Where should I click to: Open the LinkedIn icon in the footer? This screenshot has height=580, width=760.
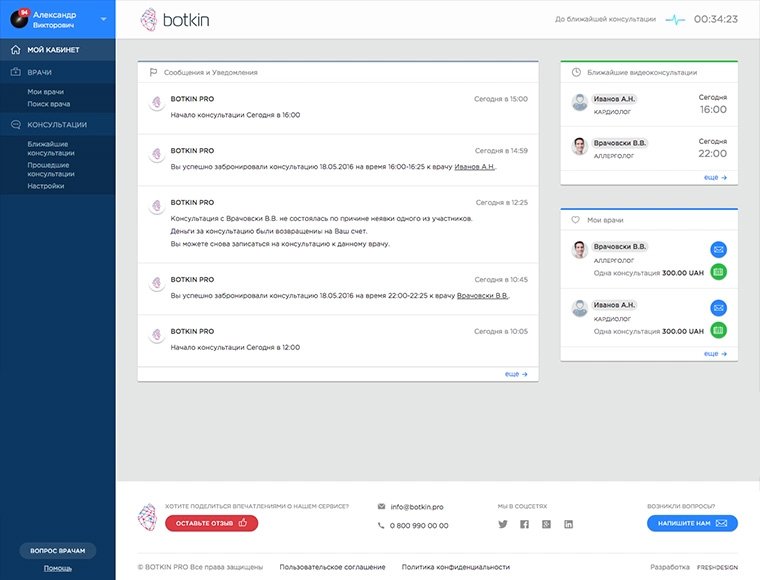[x=568, y=524]
